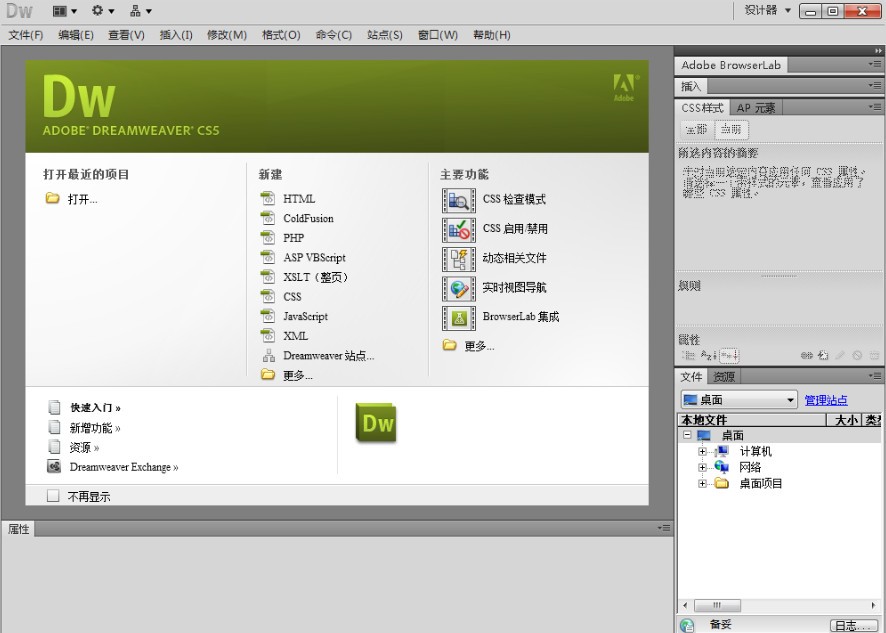Expand the 桌面项目 tree node
The image size is (886, 633).
pos(702,483)
